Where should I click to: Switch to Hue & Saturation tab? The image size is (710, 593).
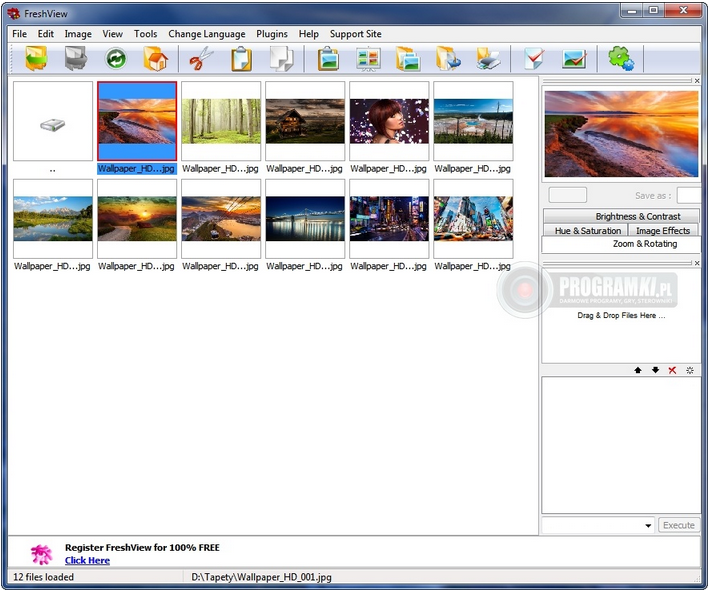[585, 230]
